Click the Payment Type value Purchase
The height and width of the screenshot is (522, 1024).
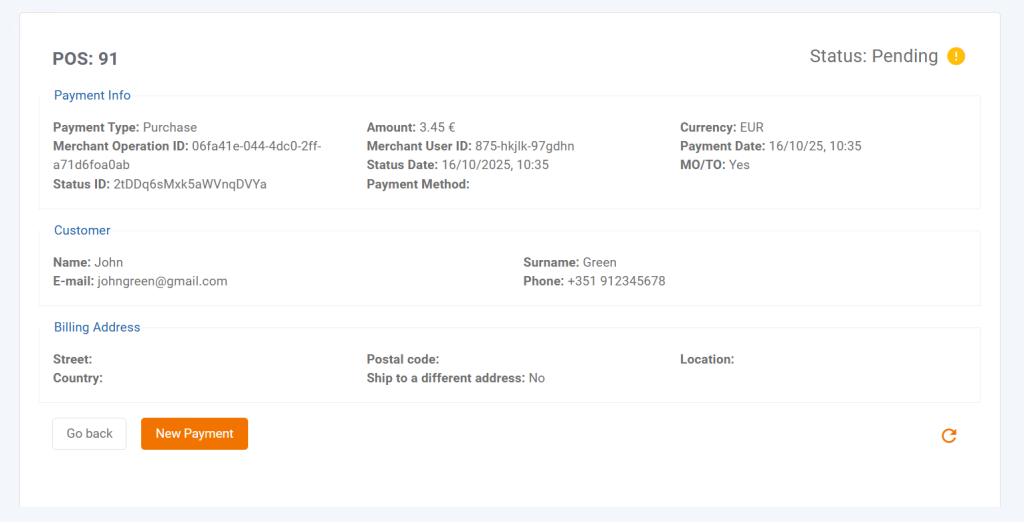point(170,128)
